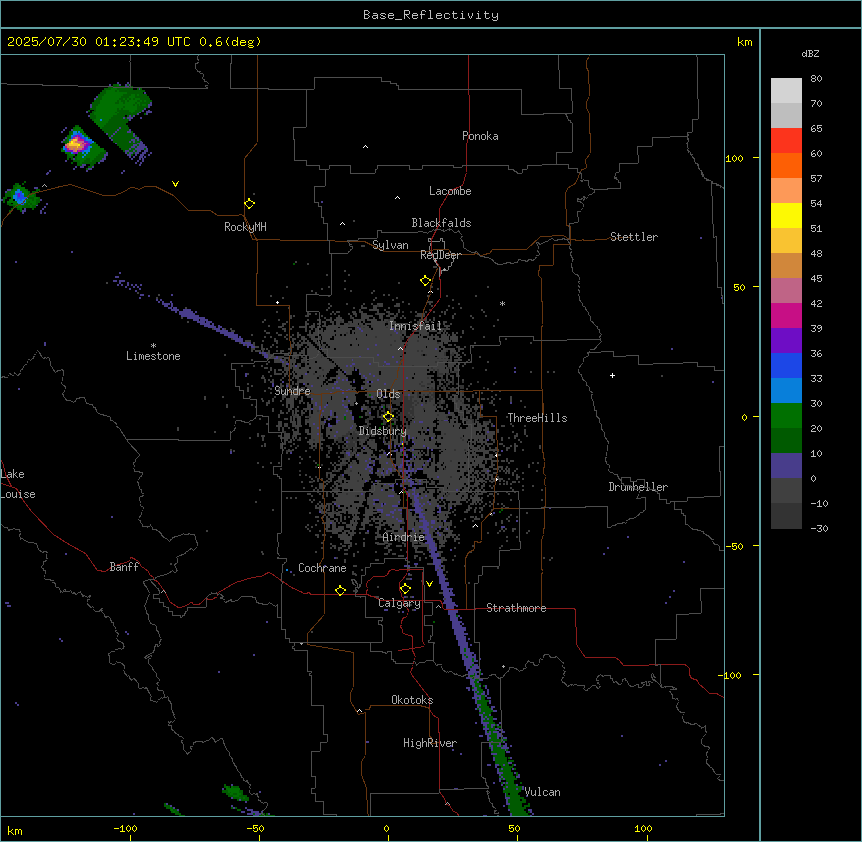Select the Strathmore label
The image size is (862, 842).
pos(516,608)
